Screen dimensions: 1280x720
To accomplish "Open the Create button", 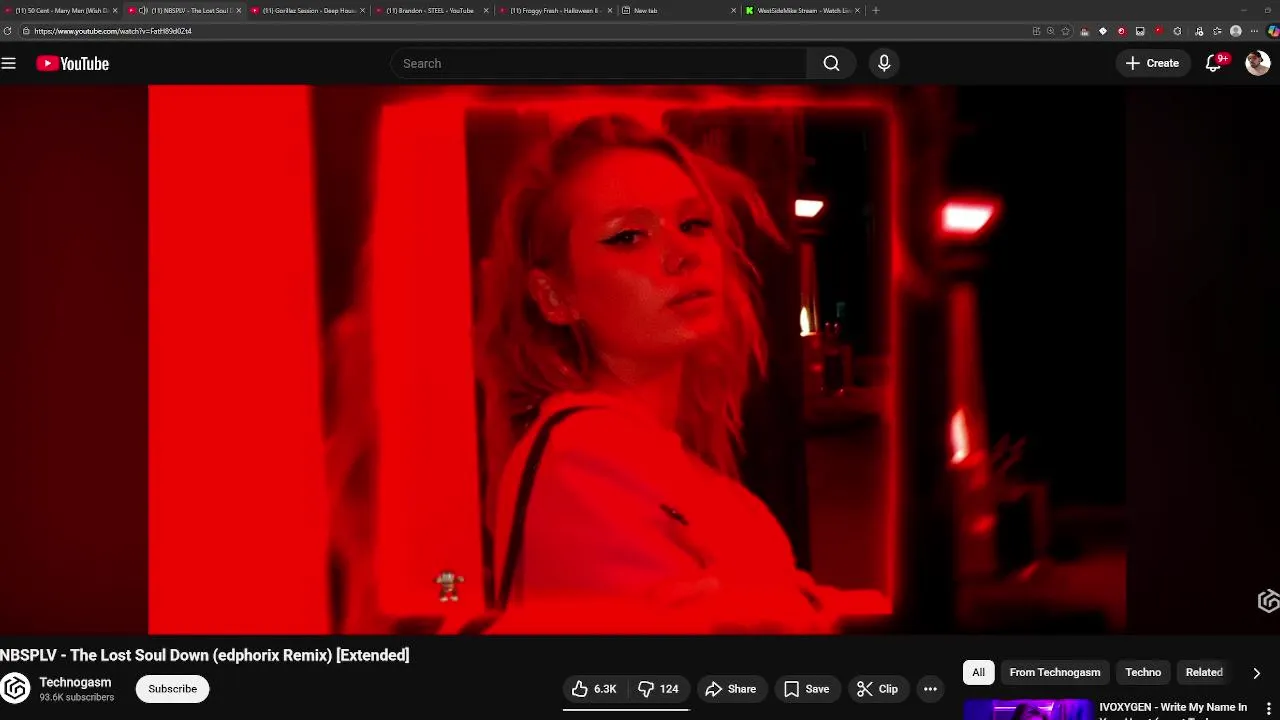I will pyautogui.click(x=1152, y=63).
